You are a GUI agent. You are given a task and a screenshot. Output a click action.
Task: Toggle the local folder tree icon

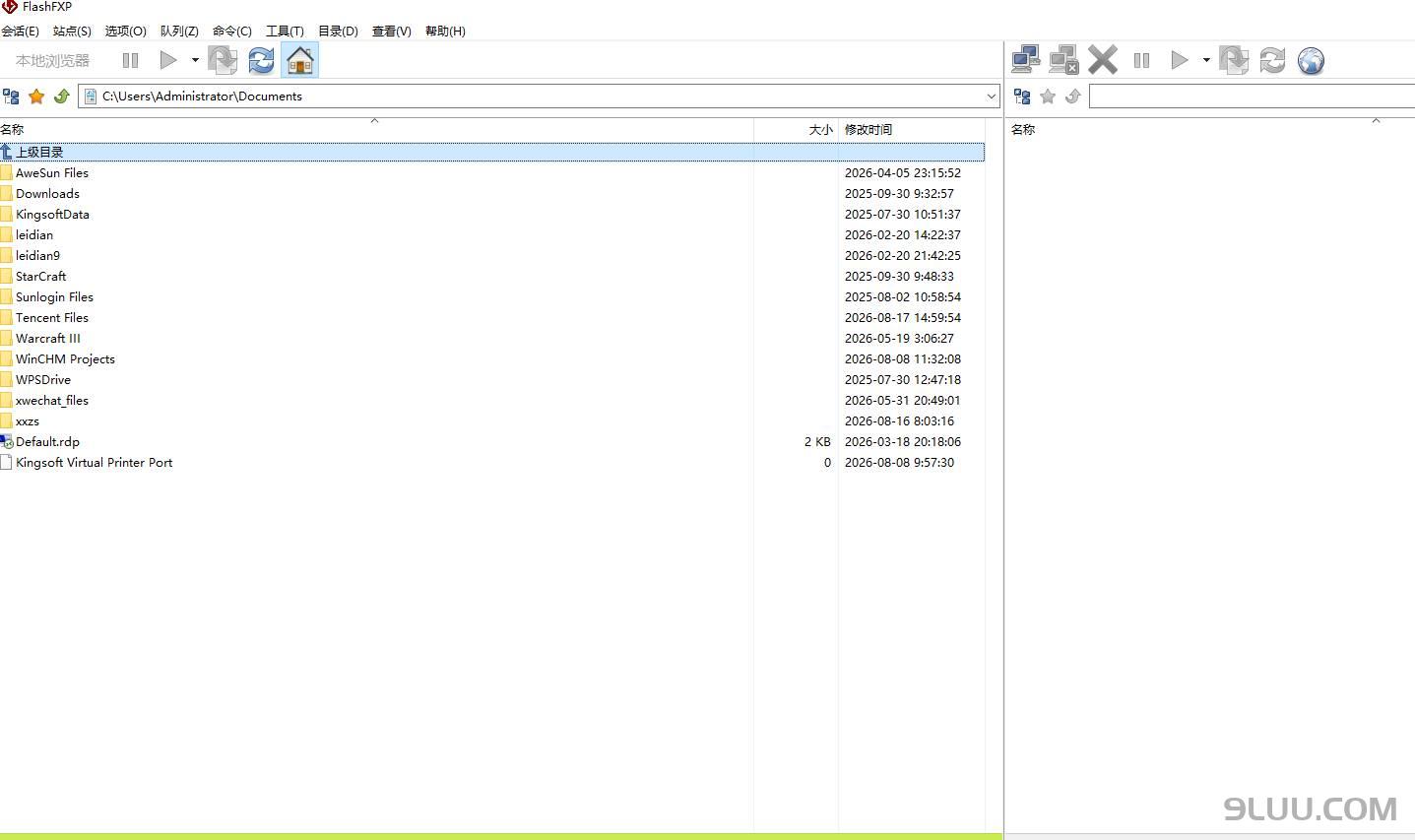[x=12, y=97]
